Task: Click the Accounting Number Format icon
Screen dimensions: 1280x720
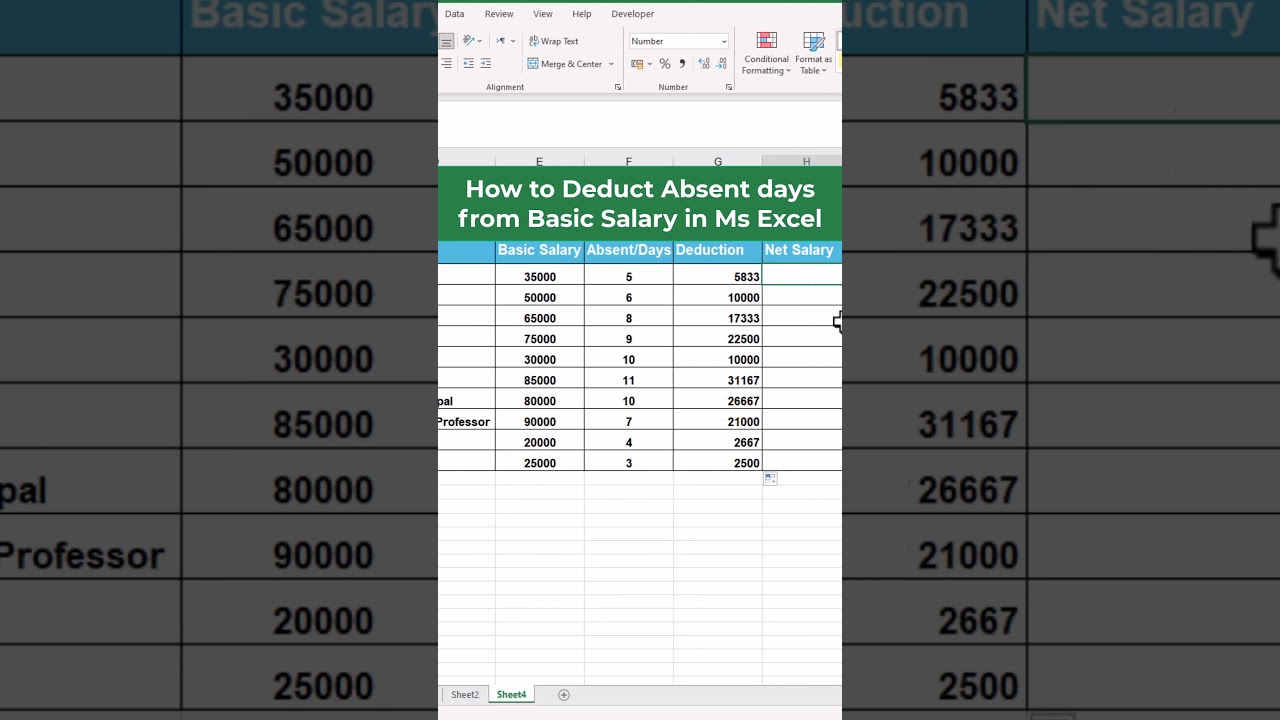Action: [x=637, y=64]
